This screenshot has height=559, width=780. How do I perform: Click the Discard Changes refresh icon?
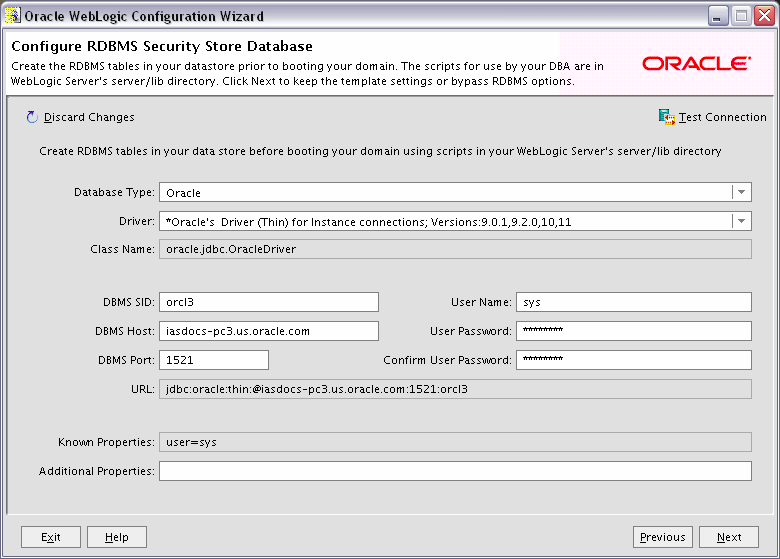click(x=32, y=117)
